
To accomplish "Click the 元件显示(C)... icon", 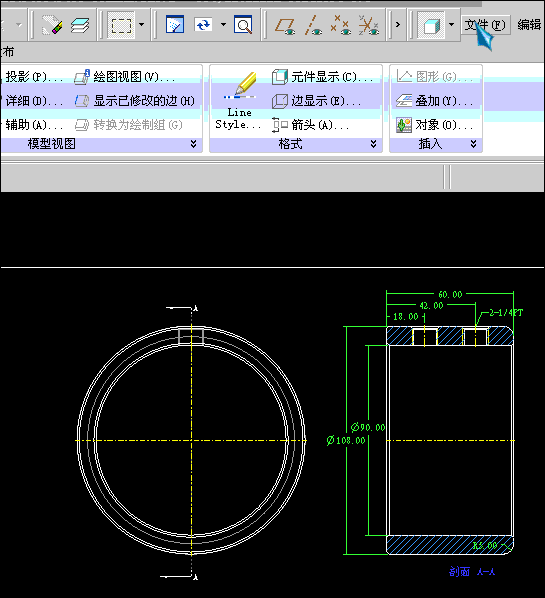I will click(x=280, y=77).
